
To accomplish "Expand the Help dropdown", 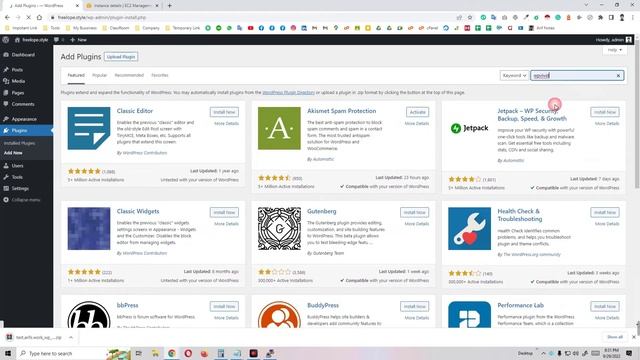I will click(x=614, y=50).
